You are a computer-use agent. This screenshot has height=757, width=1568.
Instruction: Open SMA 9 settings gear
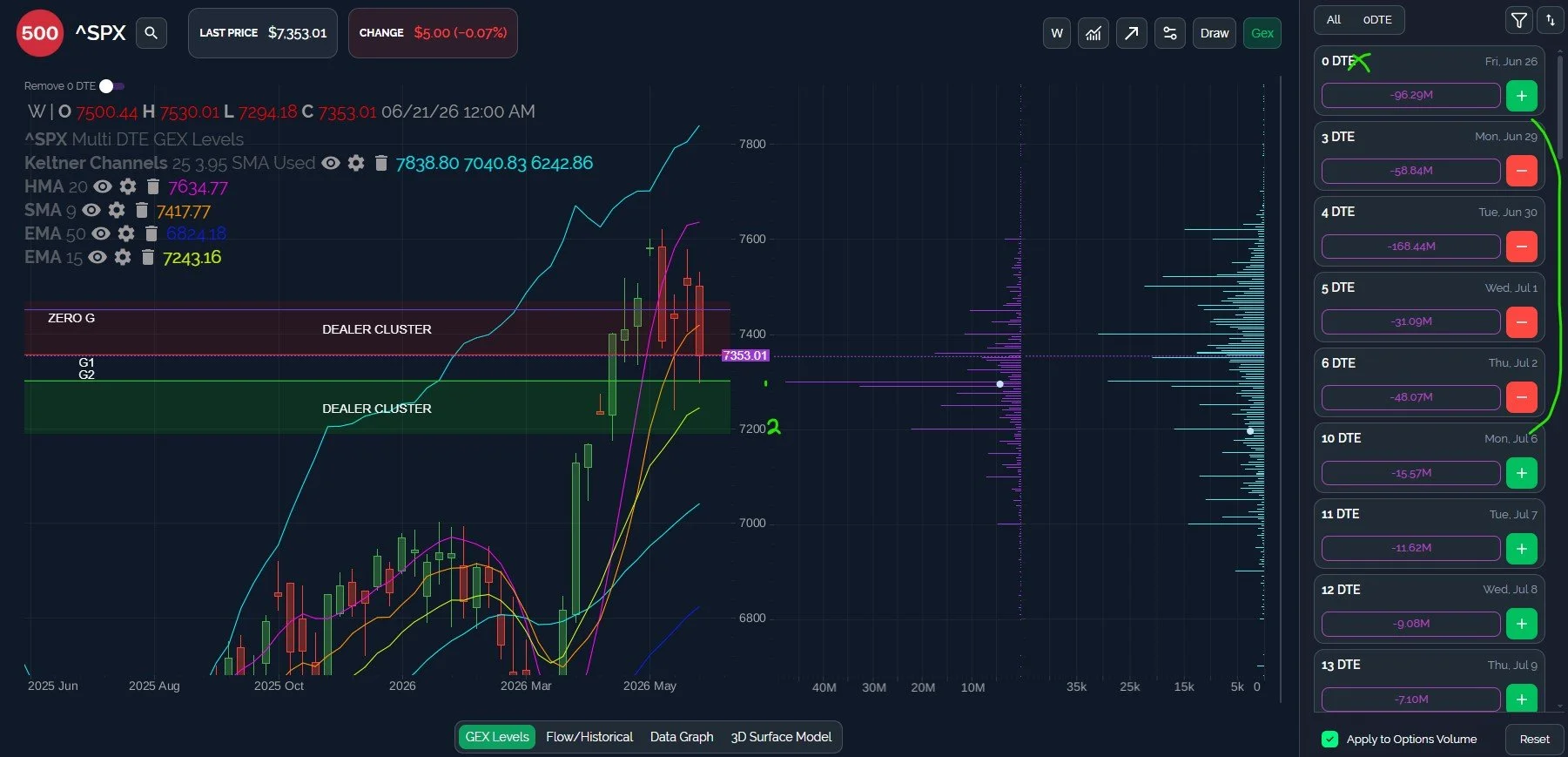[117, 210]
